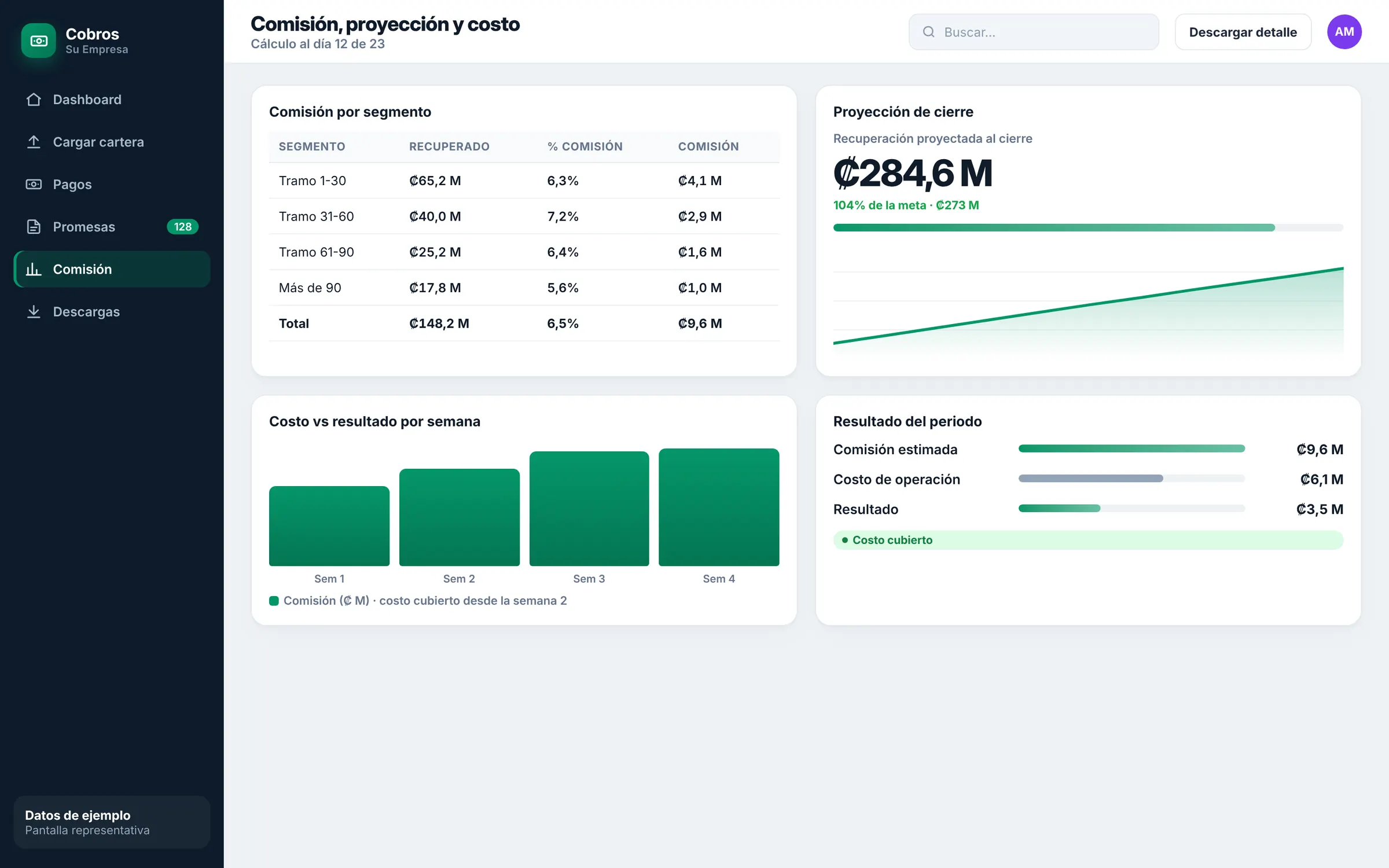
Task: Click the Comisión bar chart icon
Action: pos(34,269)
